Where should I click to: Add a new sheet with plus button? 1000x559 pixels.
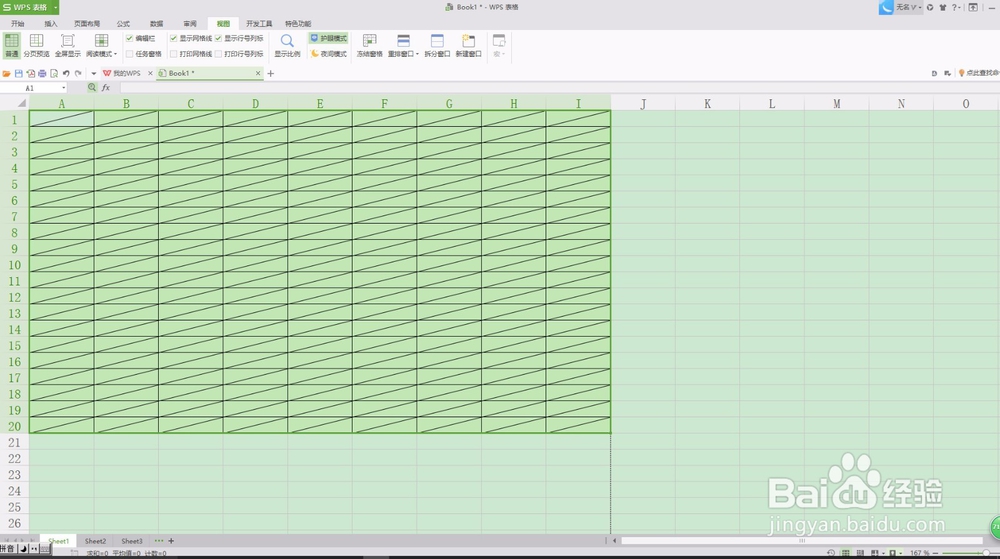pyautogui.click(x=171, y=541)
